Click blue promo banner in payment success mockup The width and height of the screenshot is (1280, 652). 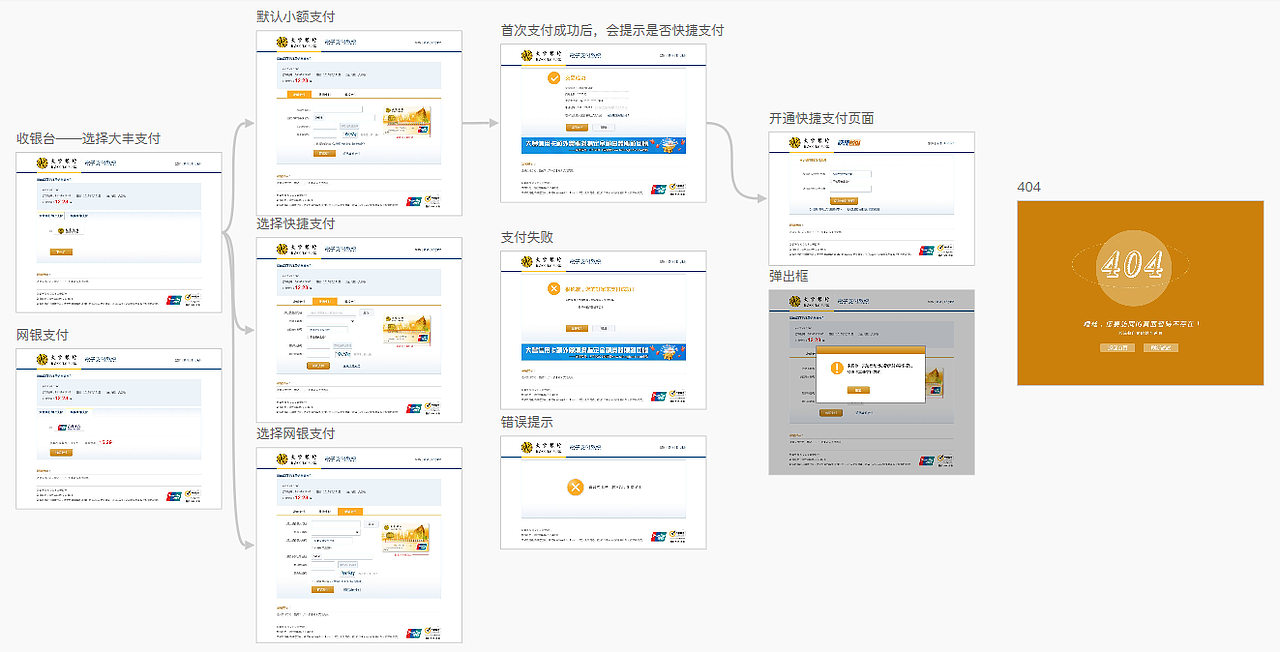tap(604, 145)
